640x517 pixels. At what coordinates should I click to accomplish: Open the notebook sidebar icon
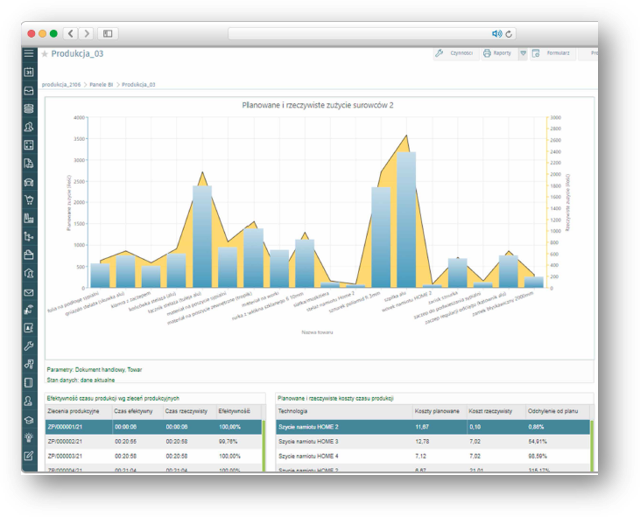click(x=29, y=383)
